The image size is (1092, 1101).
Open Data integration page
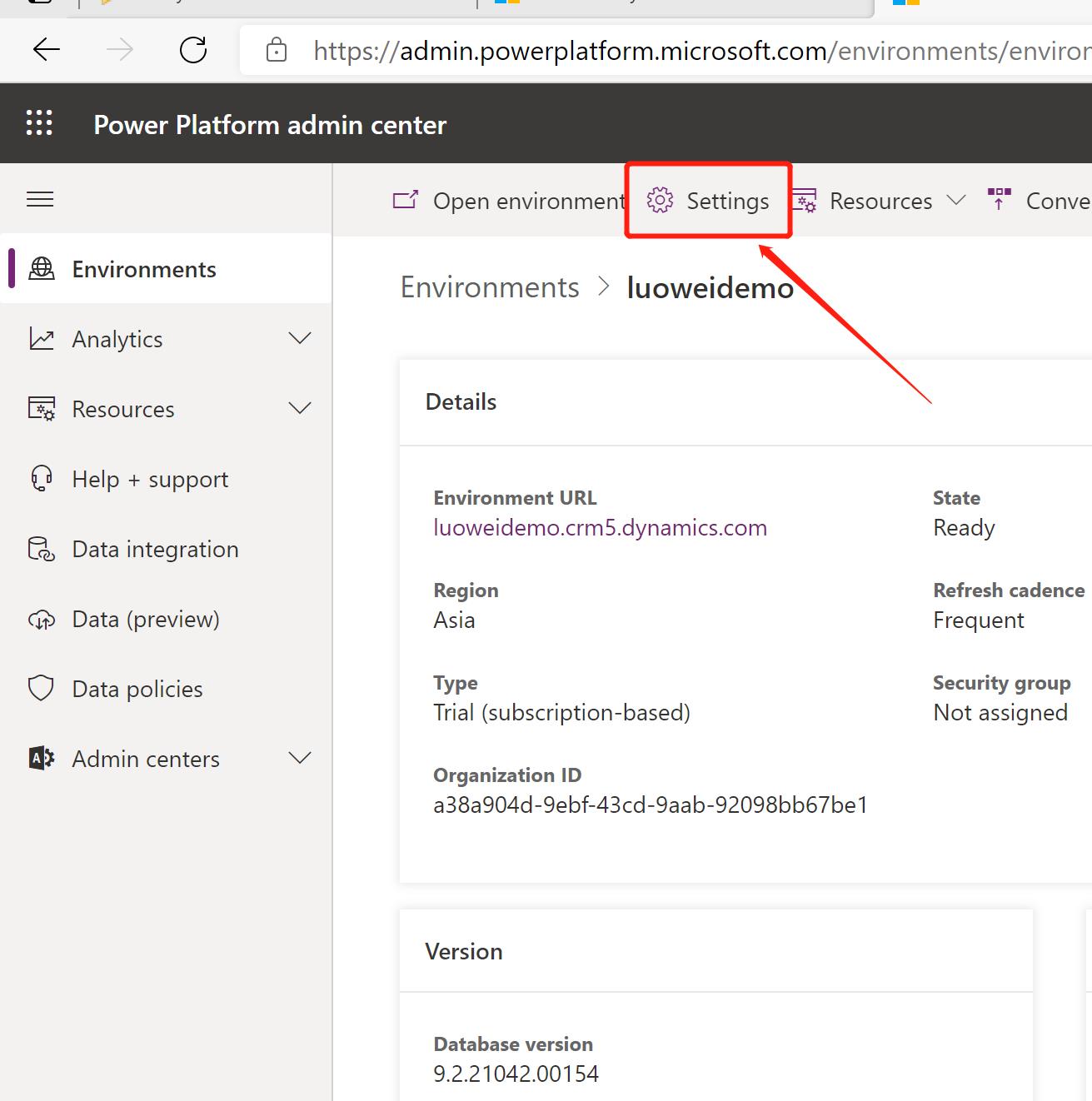pos(167,549)
